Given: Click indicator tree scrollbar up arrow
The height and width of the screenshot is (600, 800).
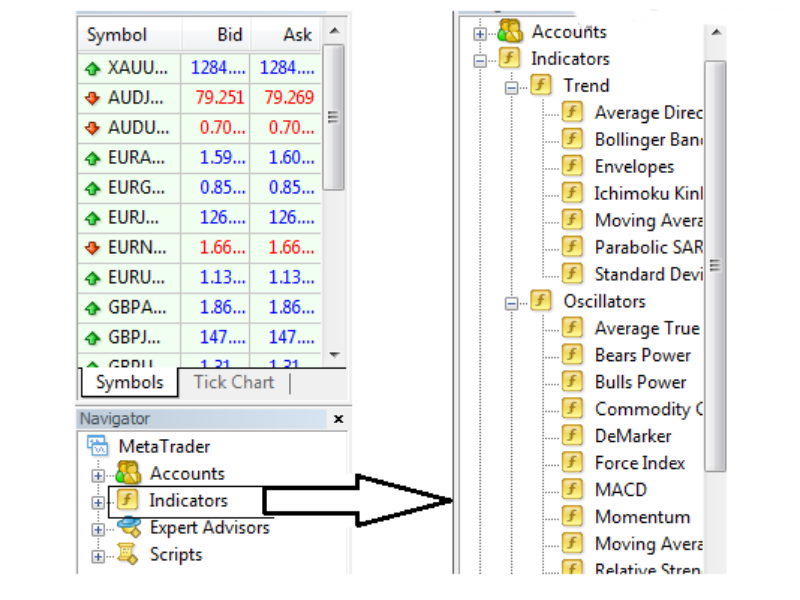Looking at the screenshot, I should 716,32.
